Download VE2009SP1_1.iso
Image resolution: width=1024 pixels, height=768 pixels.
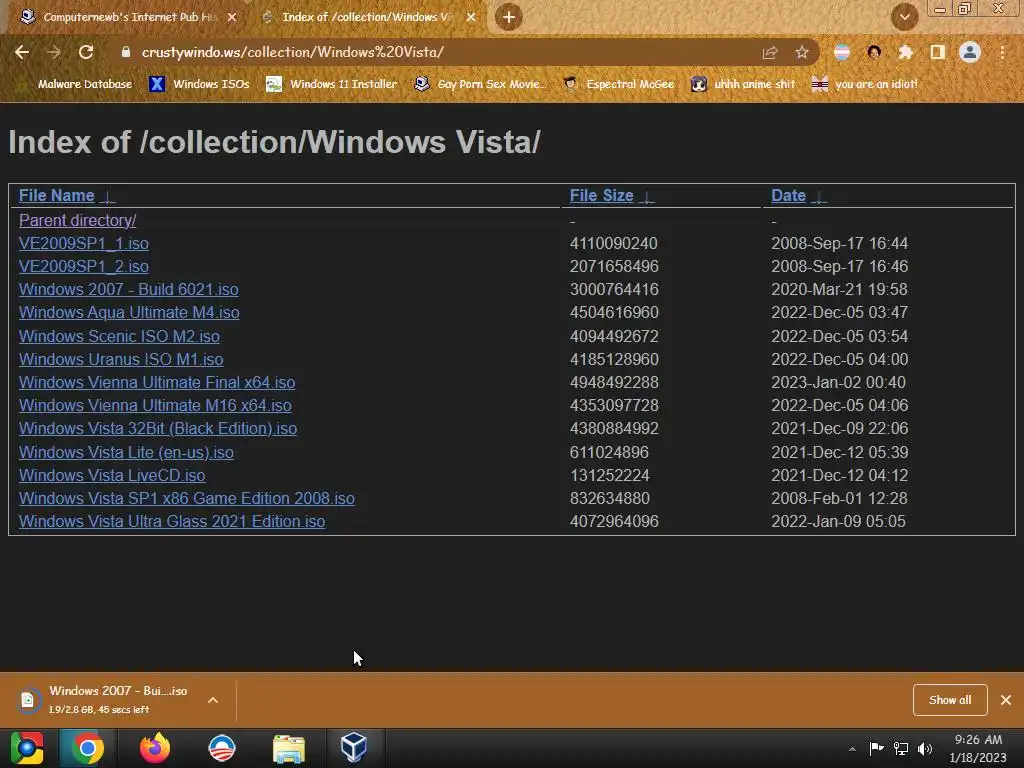[84, 244]
